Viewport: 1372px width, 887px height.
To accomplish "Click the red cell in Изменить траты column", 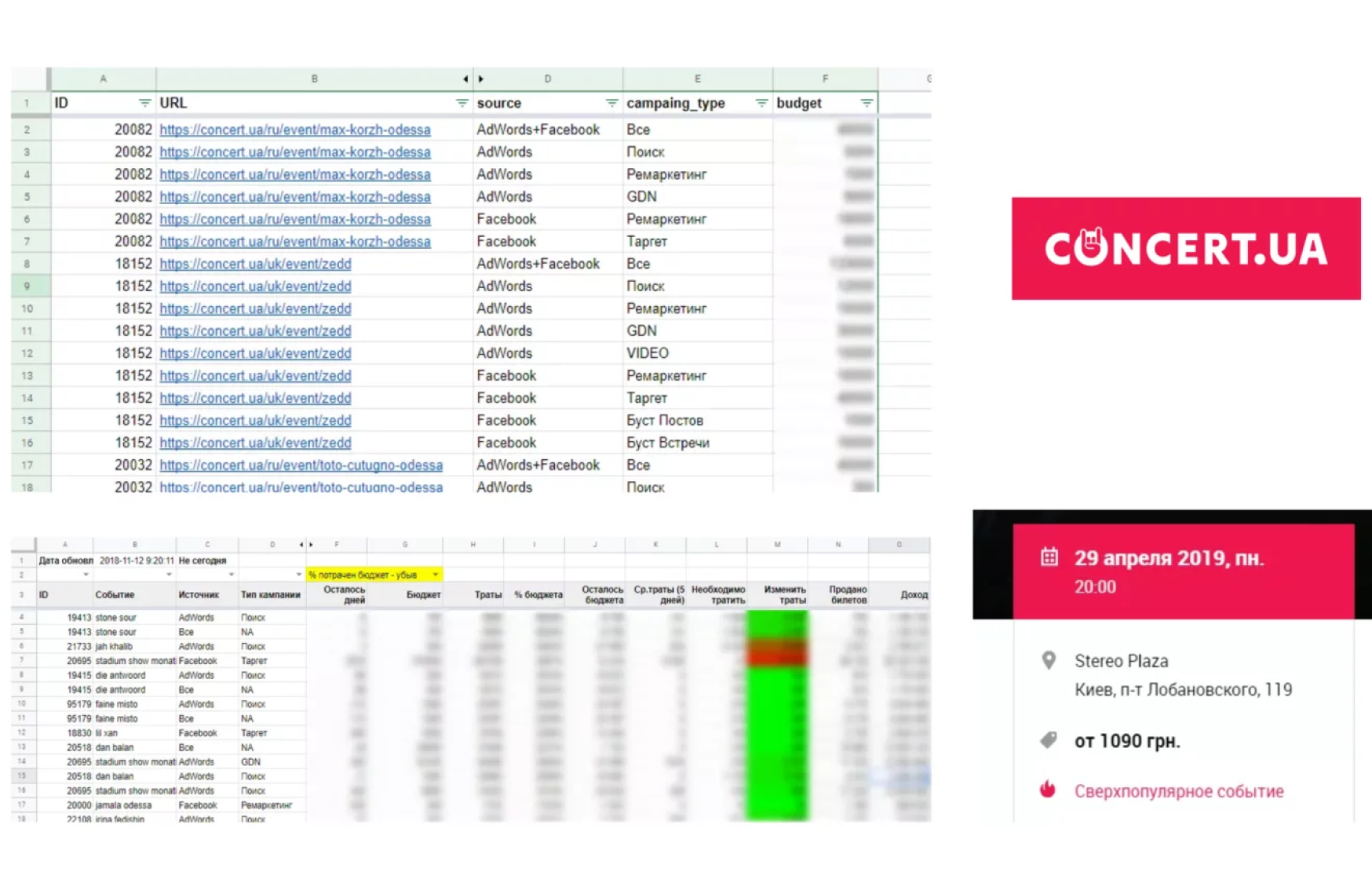I will click(777, 653).
